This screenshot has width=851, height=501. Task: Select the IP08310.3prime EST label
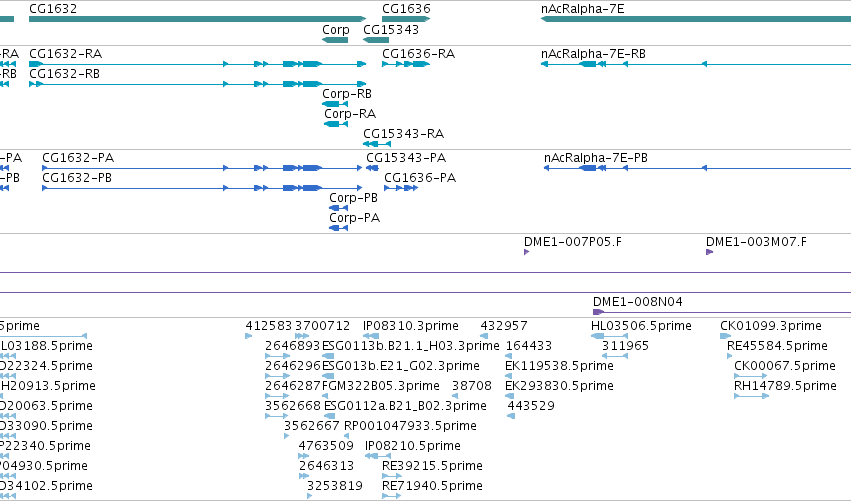pos(411,326)
